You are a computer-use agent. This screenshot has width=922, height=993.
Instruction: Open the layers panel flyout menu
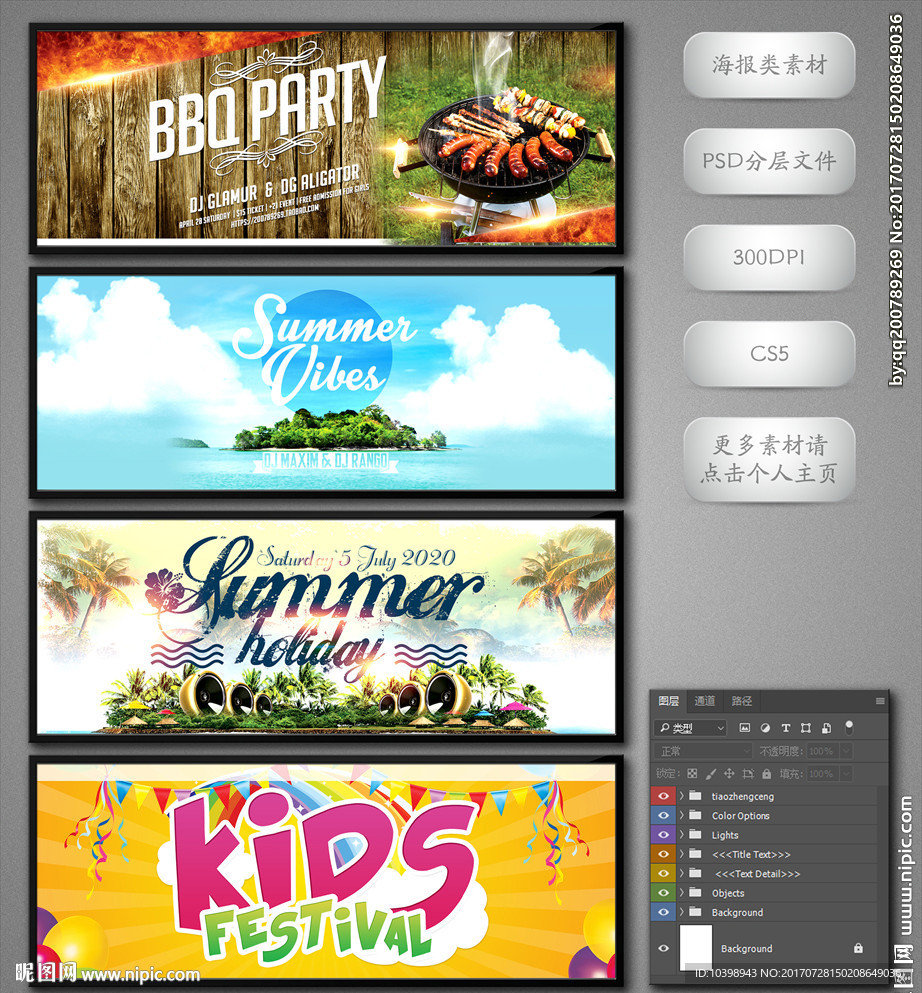pos(880,701)
